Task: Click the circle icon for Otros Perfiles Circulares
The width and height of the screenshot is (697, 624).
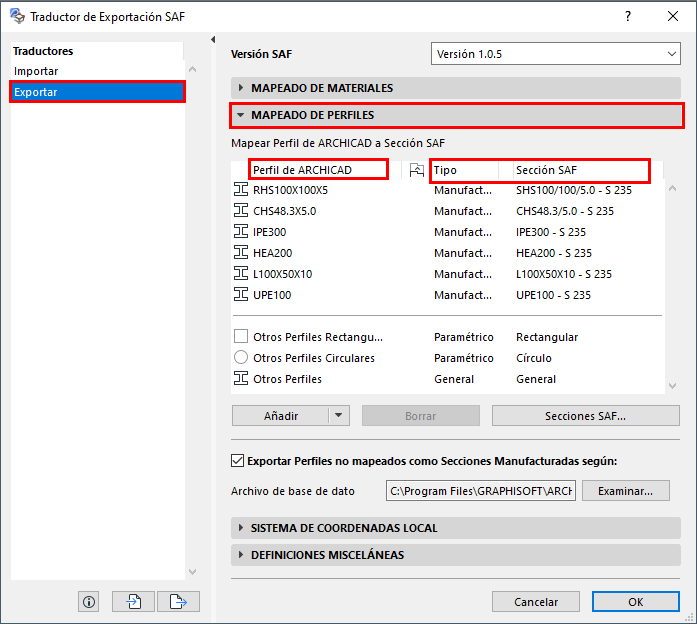Action: pos(241,357)
